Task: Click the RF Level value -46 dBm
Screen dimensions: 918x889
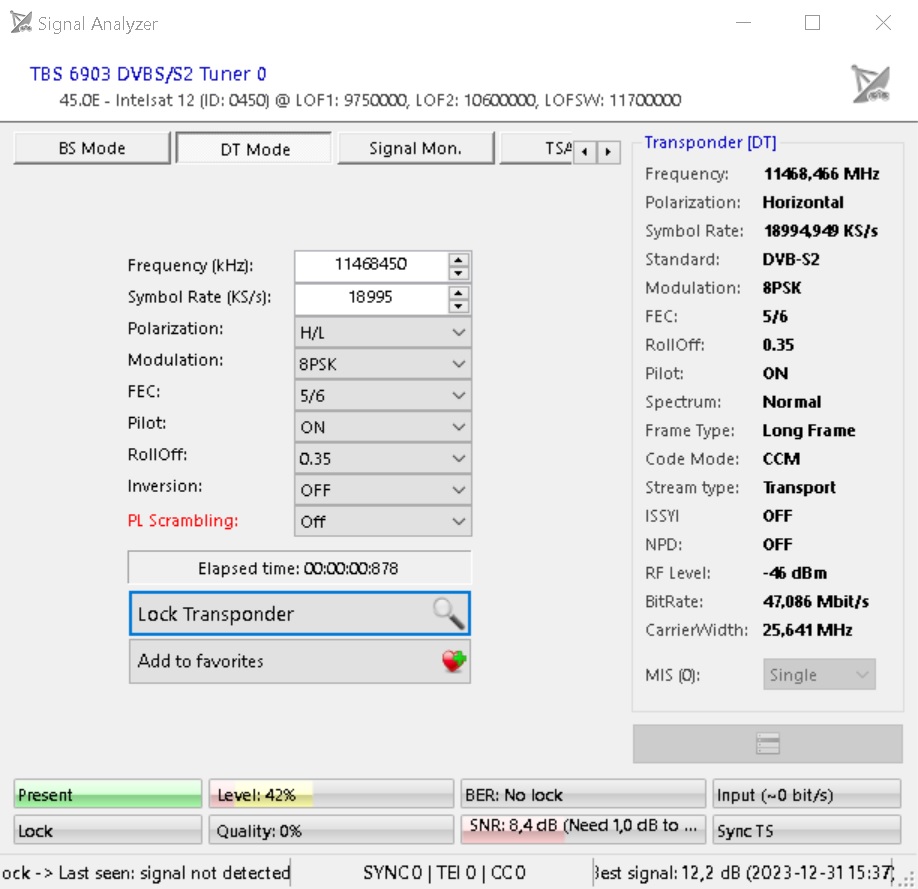Action: click(794, 573)
